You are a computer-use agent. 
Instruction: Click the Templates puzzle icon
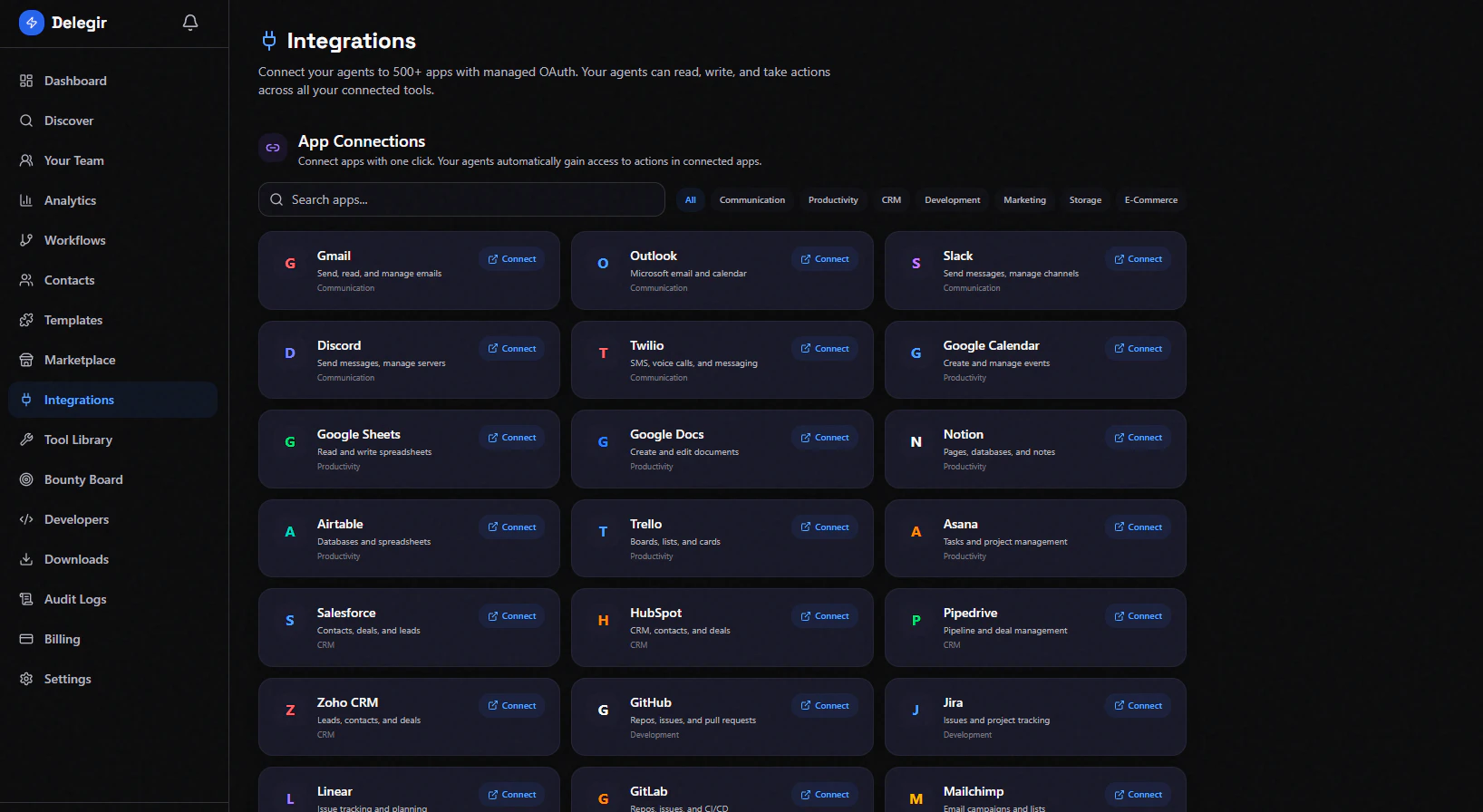coord(26,320)
